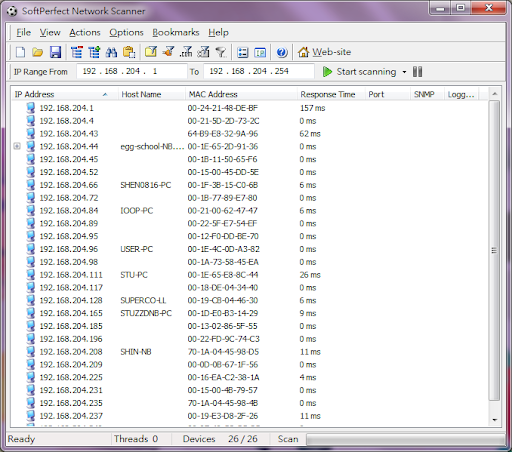The width and height of the screenshot is (512, 452).
Task: Open the Help menu
Action: [x=219, y=32]
